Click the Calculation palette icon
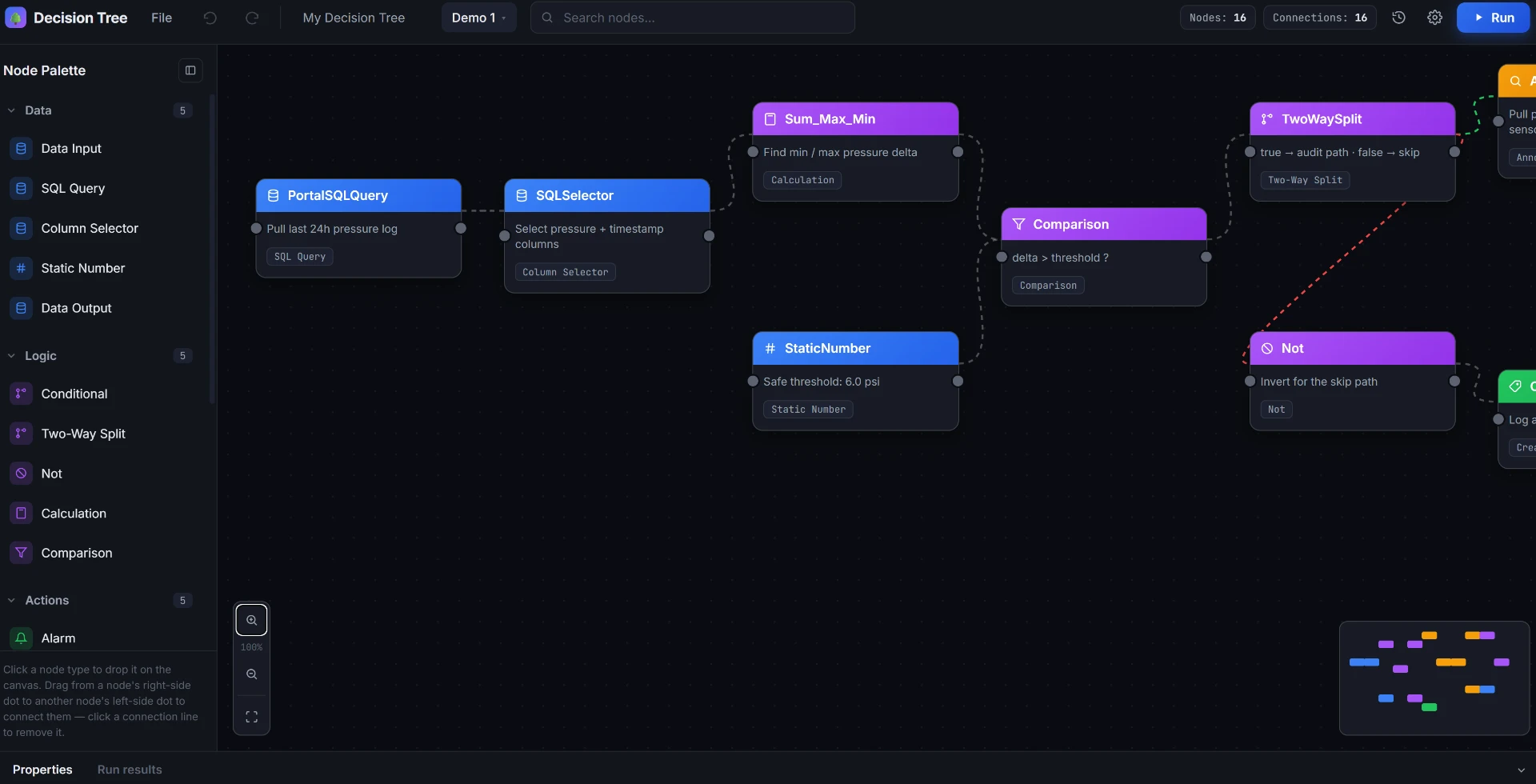The width and height of the screenshot is (1536, 784). pyautogui.click(x=21, y=514)
